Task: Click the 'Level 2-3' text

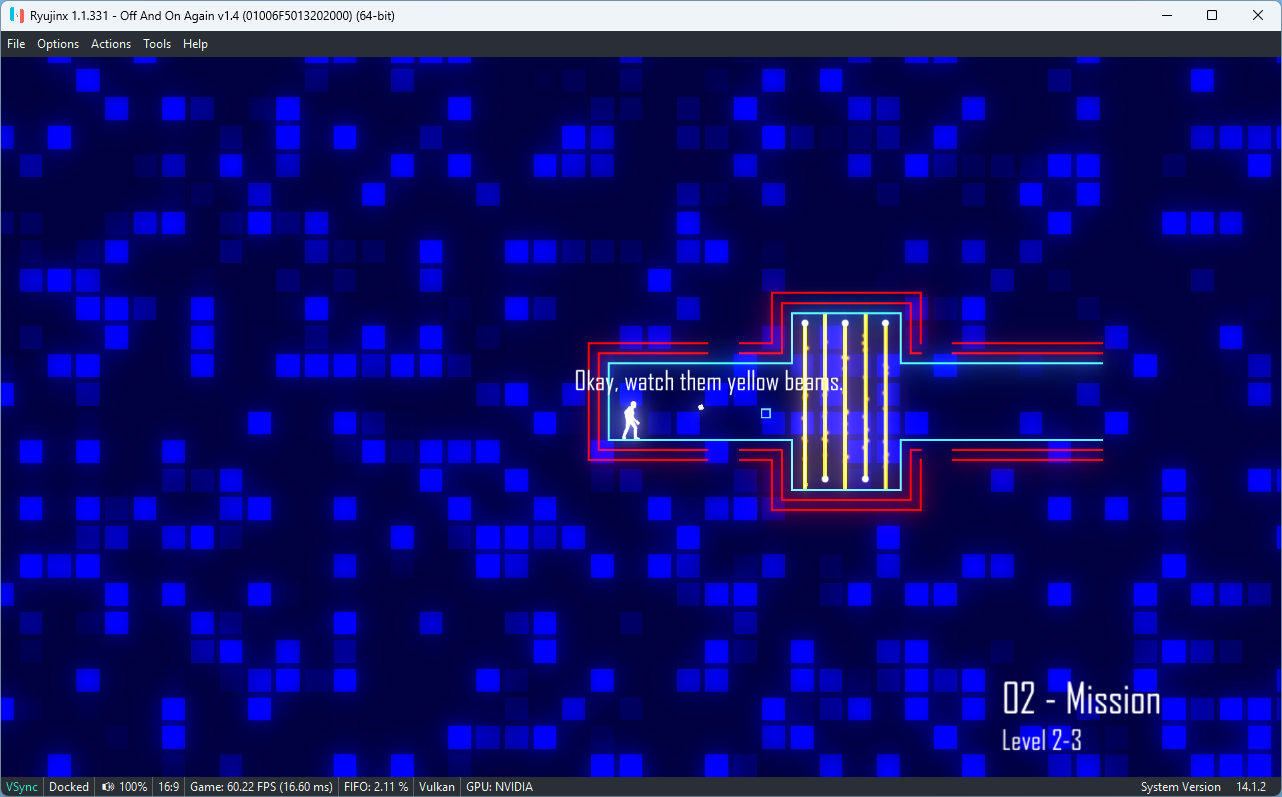Action: pyautogui.click(x=1041, y=740)
